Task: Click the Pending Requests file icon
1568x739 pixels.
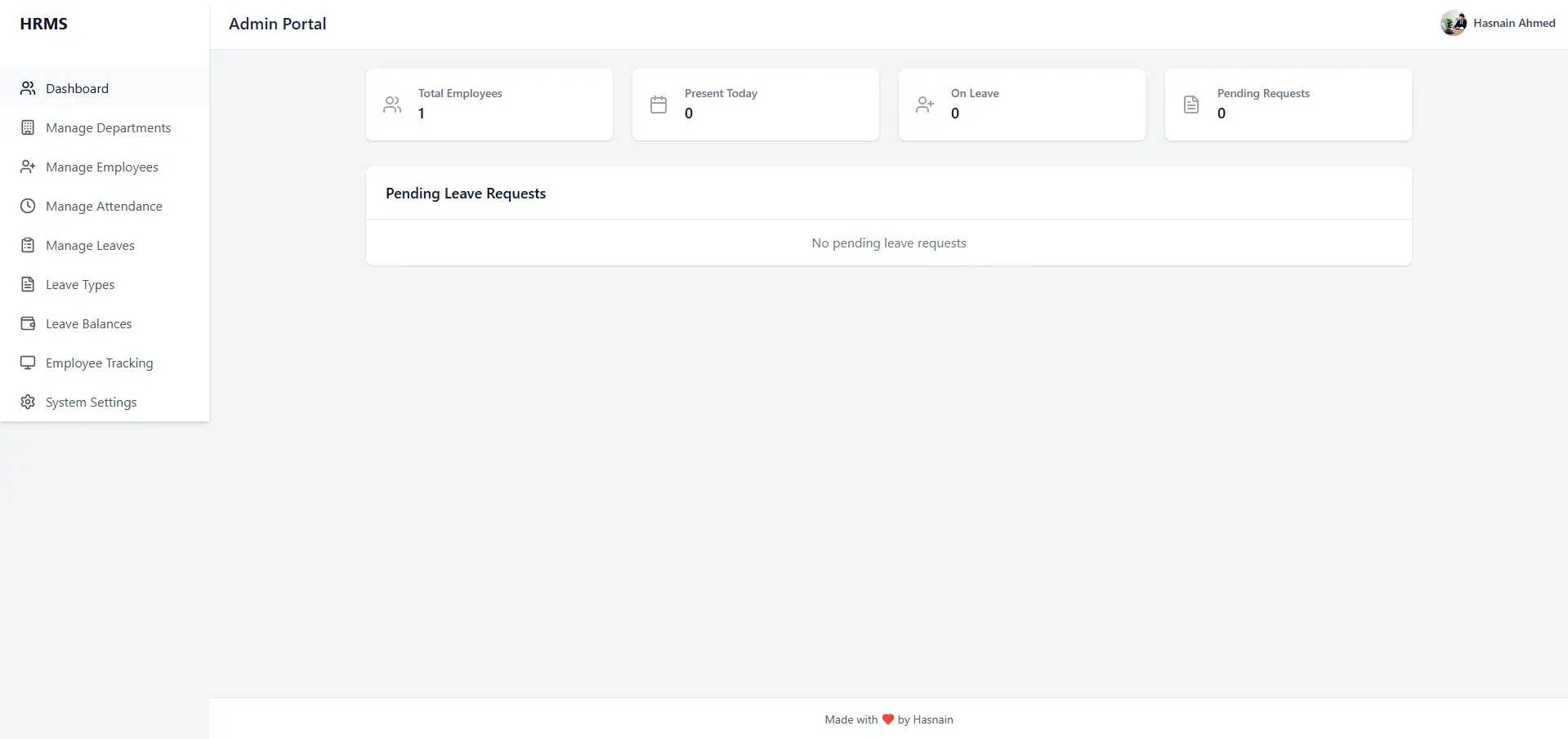Action: pos(1191,104)
